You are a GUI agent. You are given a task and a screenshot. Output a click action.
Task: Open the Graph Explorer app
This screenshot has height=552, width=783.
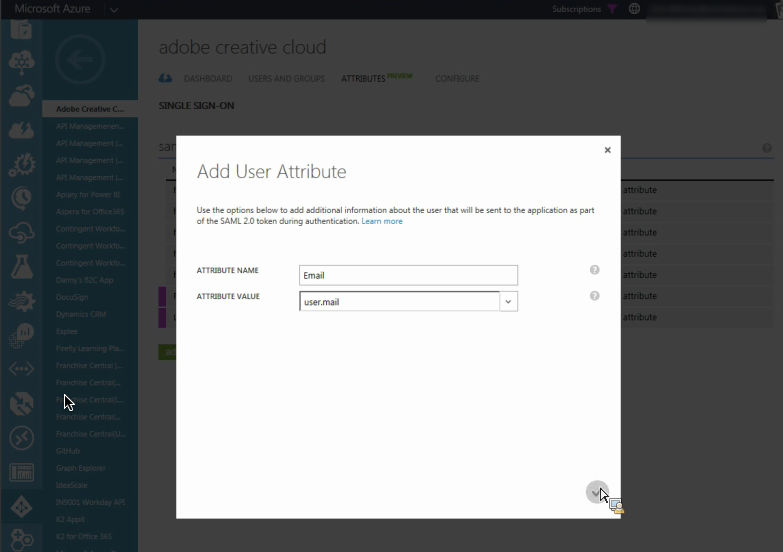pos(80,468)
